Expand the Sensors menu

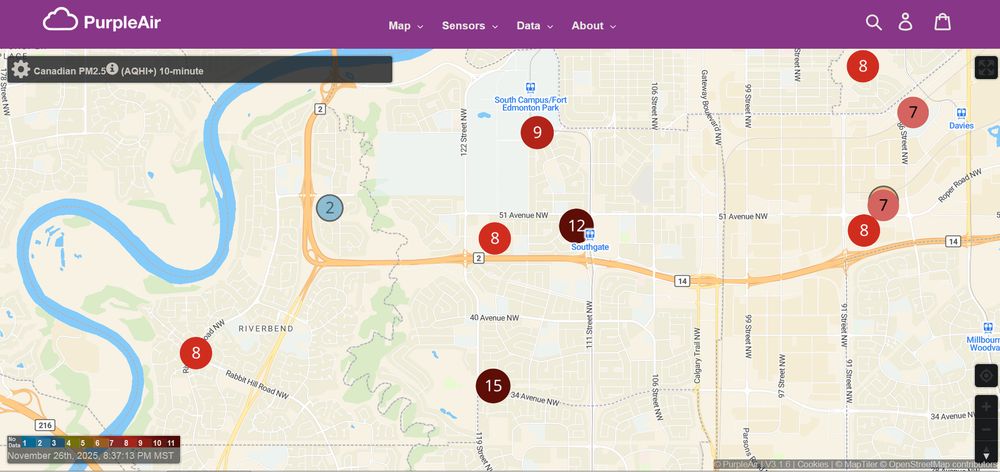tap(469, 26)
